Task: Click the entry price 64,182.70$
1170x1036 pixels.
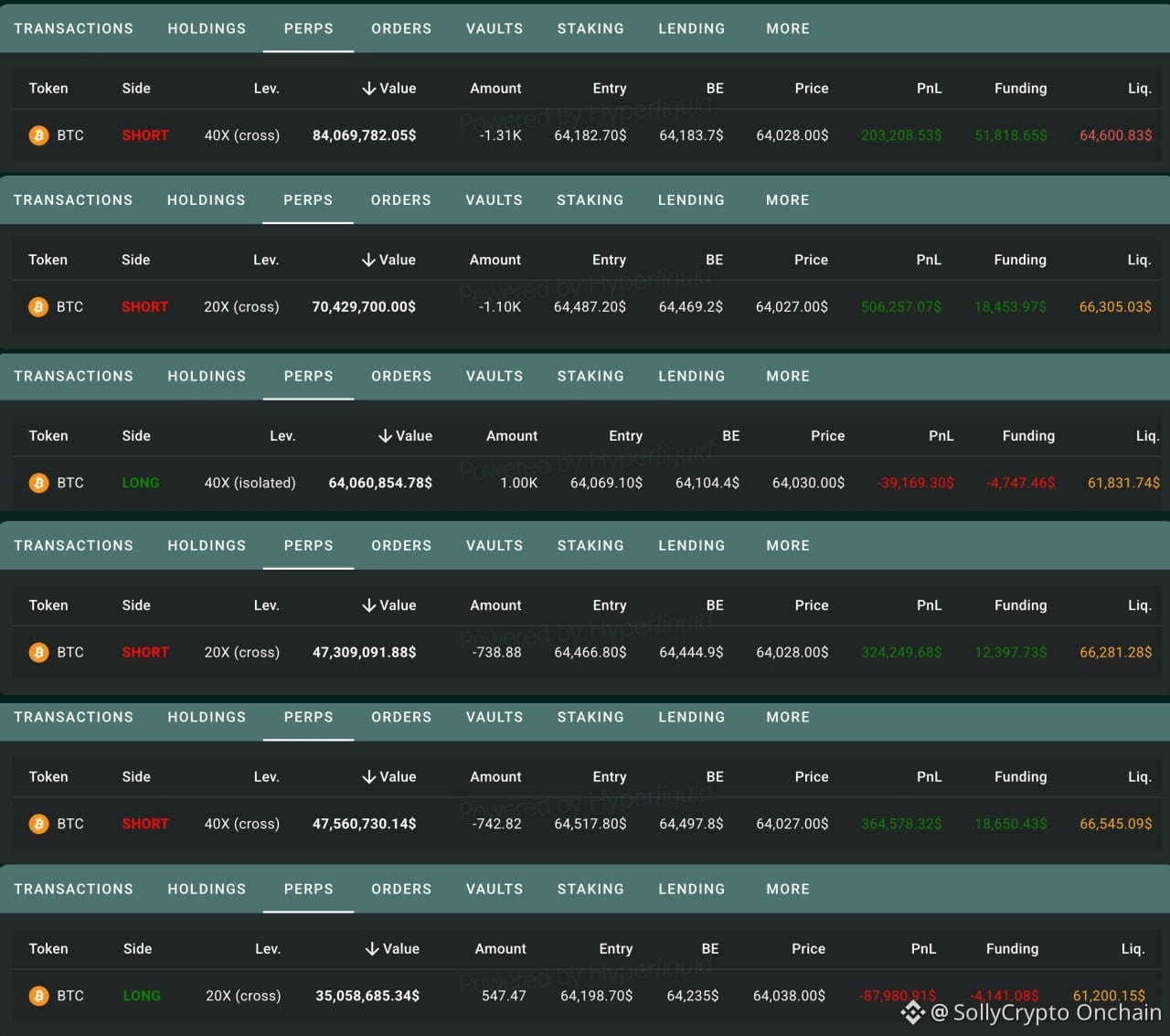Action: pyautogui.click(x=590, y=135)
